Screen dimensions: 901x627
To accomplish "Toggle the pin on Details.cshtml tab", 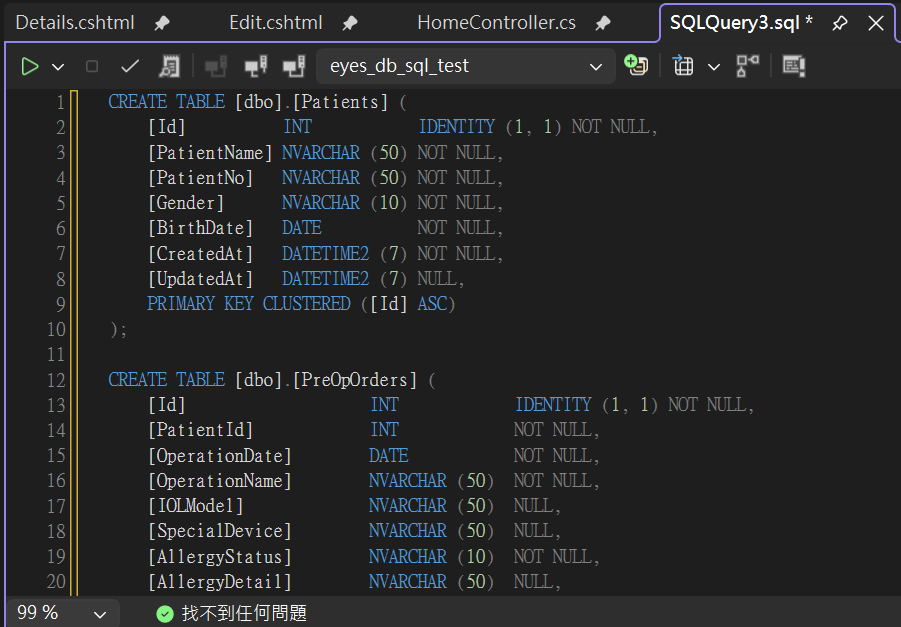I will [x=162, y=23].
